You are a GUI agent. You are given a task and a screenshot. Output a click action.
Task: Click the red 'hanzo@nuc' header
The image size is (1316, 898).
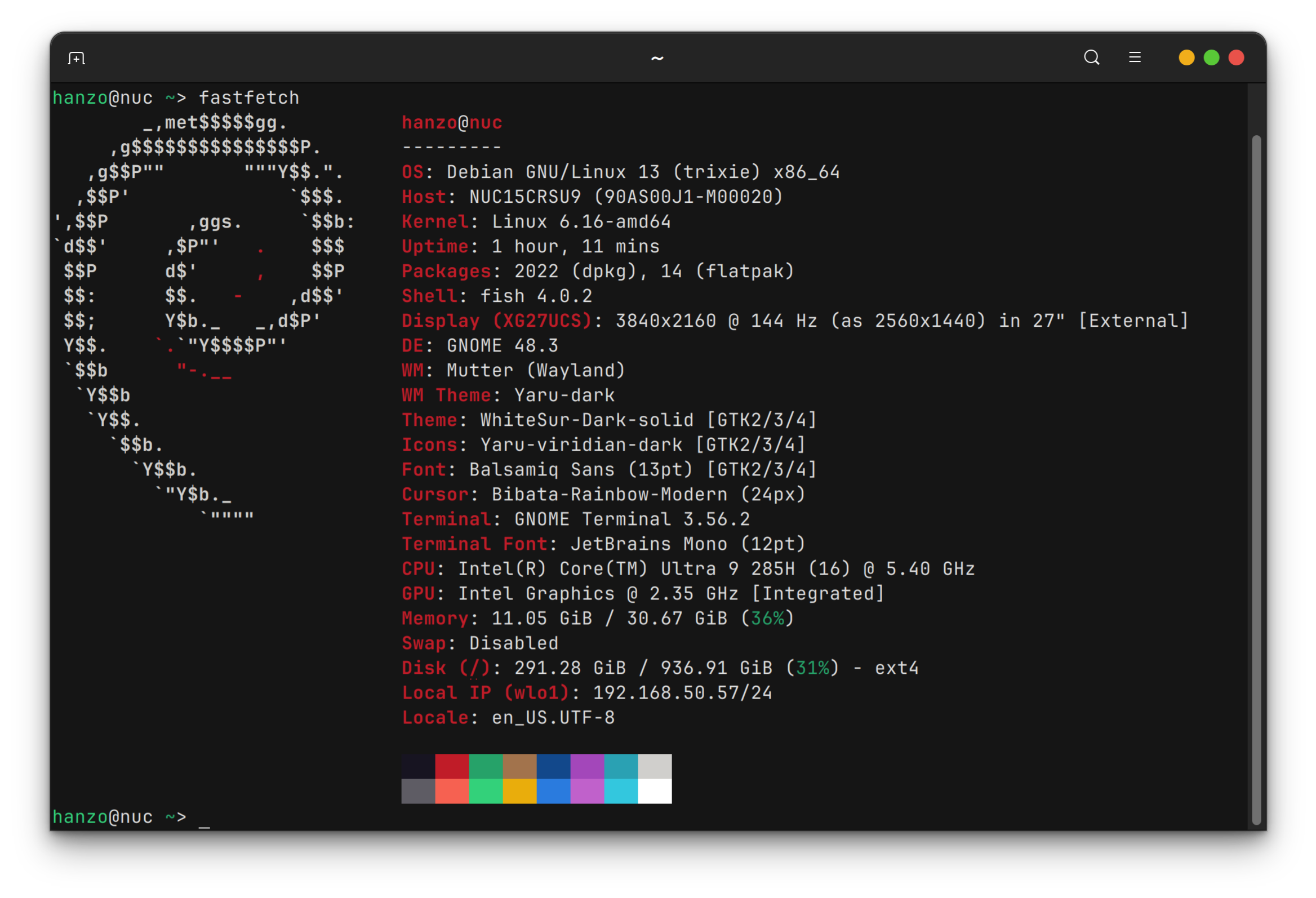click(x=452, y=122)
